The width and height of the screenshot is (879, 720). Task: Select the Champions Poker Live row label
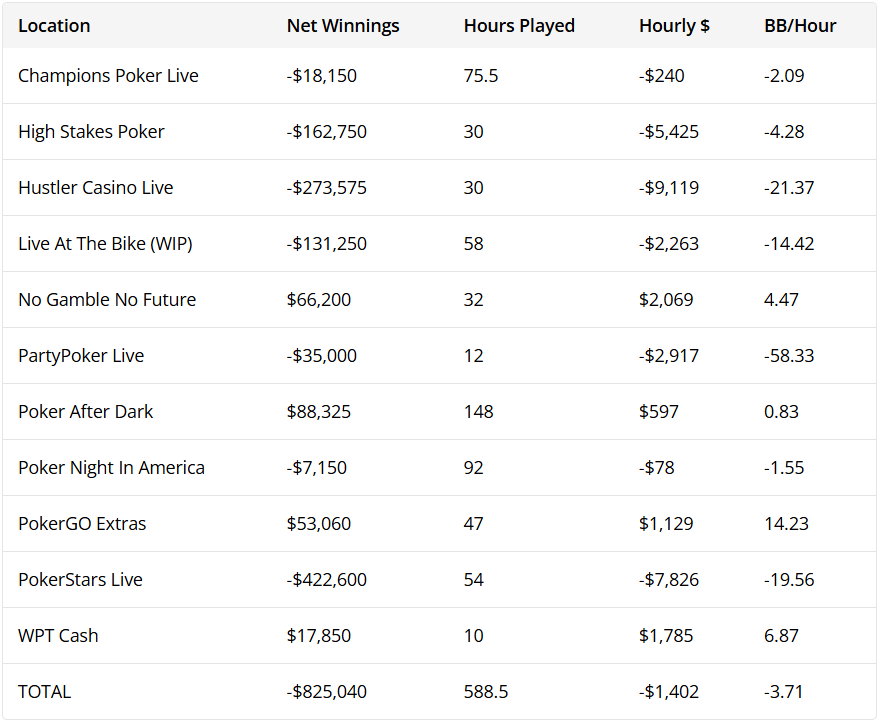click(108, 76)
